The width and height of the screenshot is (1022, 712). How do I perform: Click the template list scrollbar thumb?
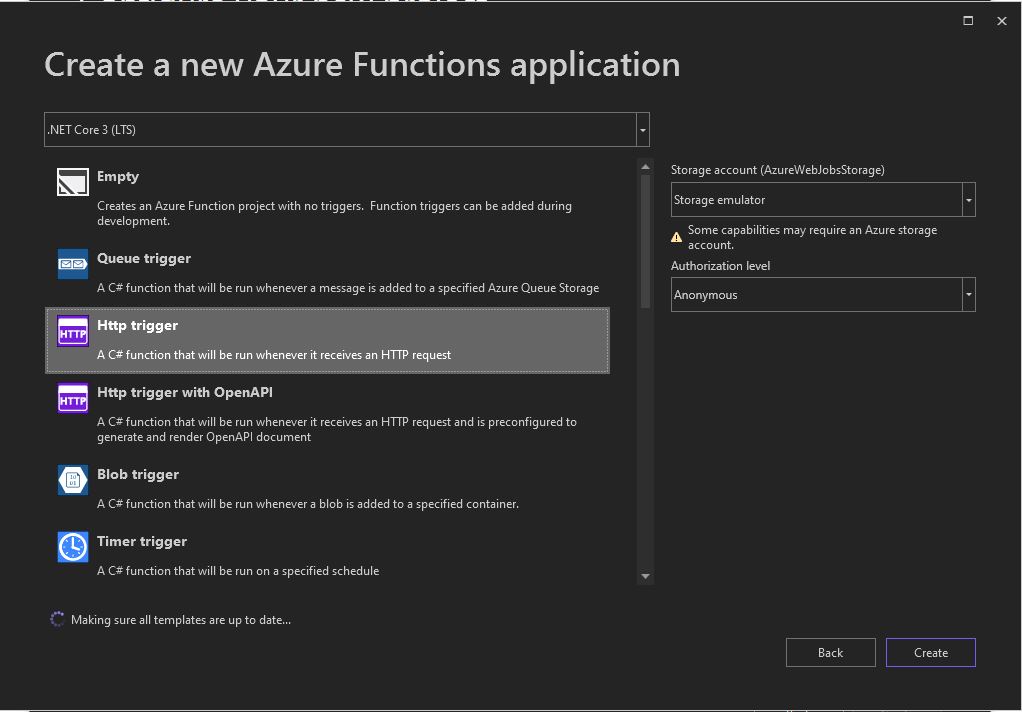(x=645, y=240)
